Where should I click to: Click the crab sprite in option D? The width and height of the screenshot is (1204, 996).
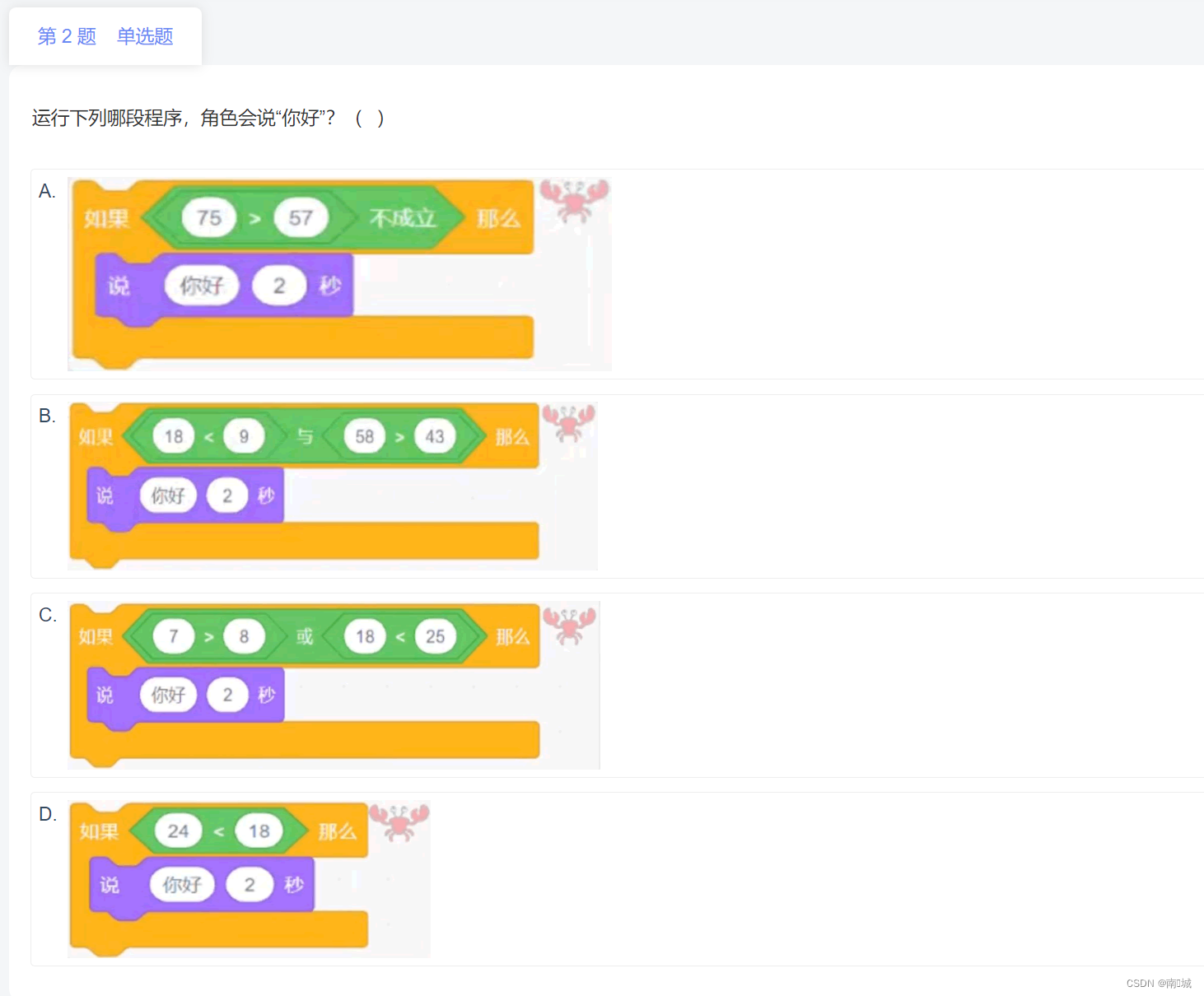pos(399,822)
